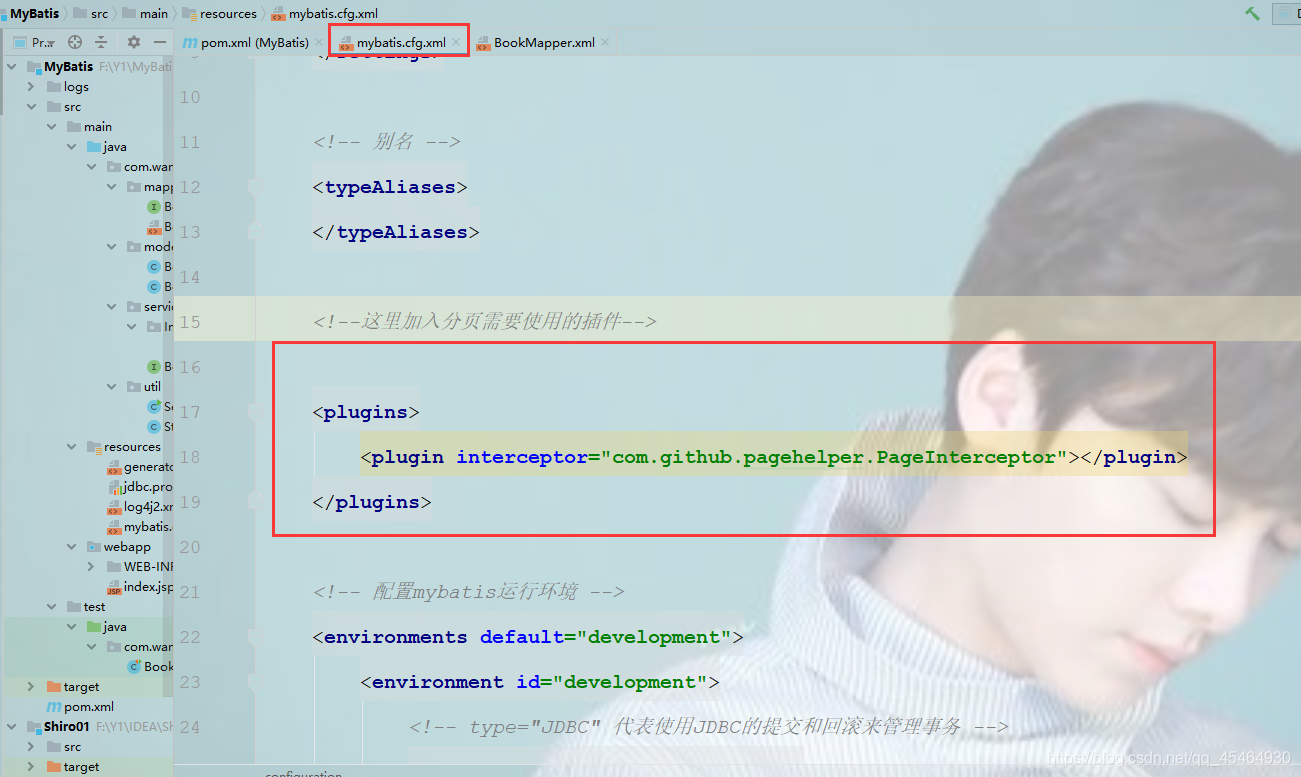Screen dimensions: 1301x777
Task: Hide the Project tool window
Action: [160, 42]
